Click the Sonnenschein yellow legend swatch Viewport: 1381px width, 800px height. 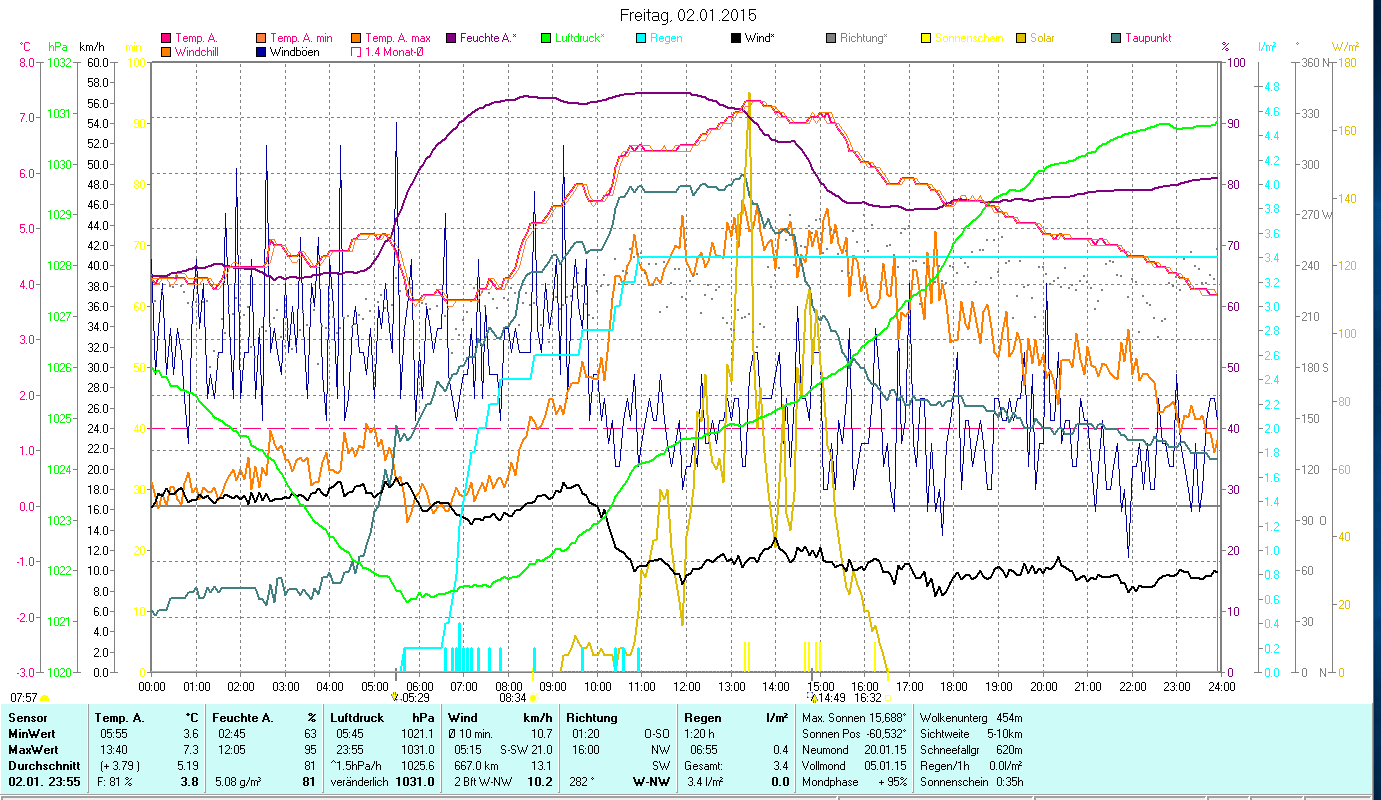click(x=926, y=38)
